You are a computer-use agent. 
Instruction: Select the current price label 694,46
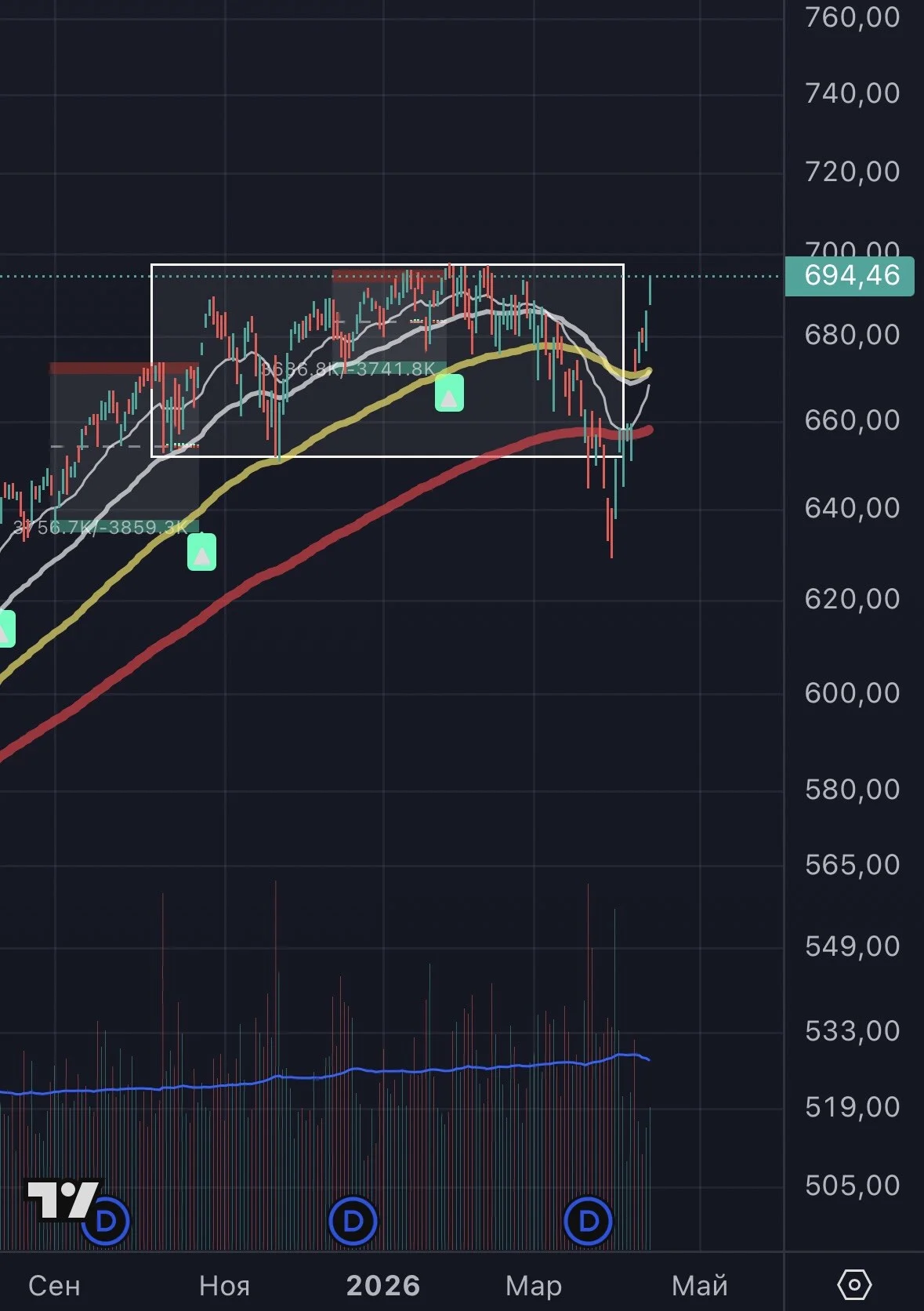point(850,276)
